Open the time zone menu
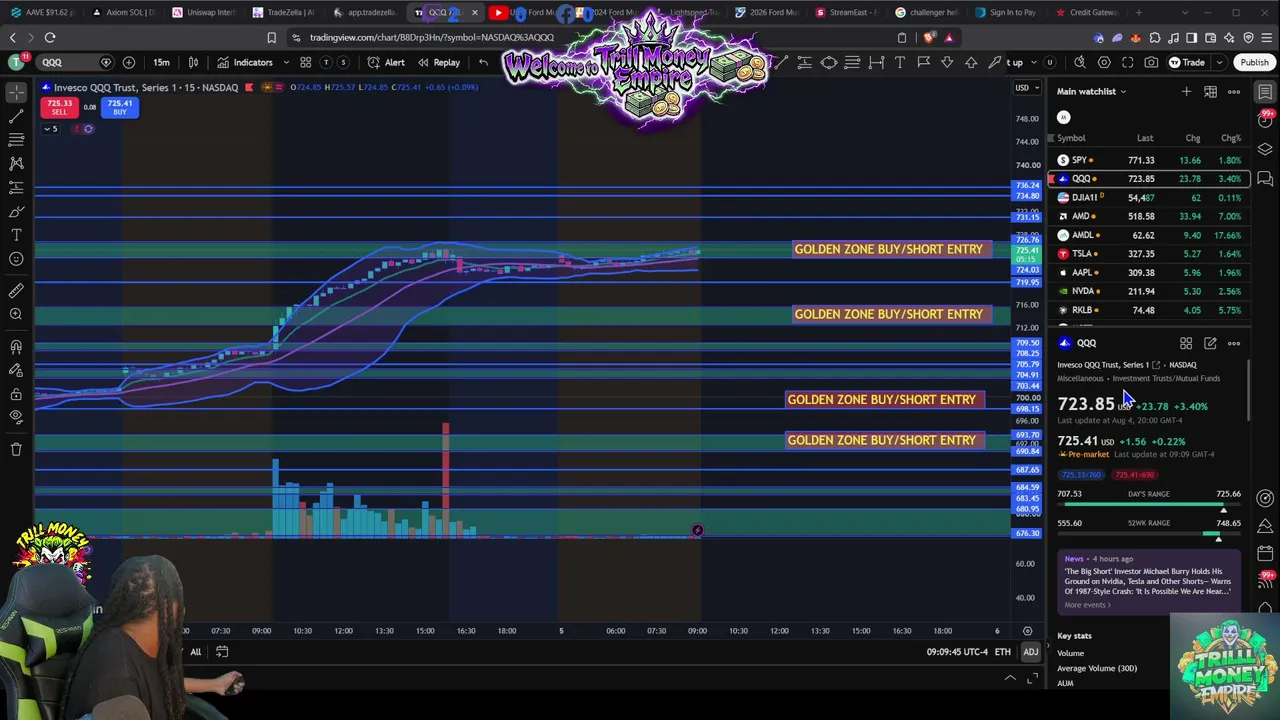 [x=957, y=652]
